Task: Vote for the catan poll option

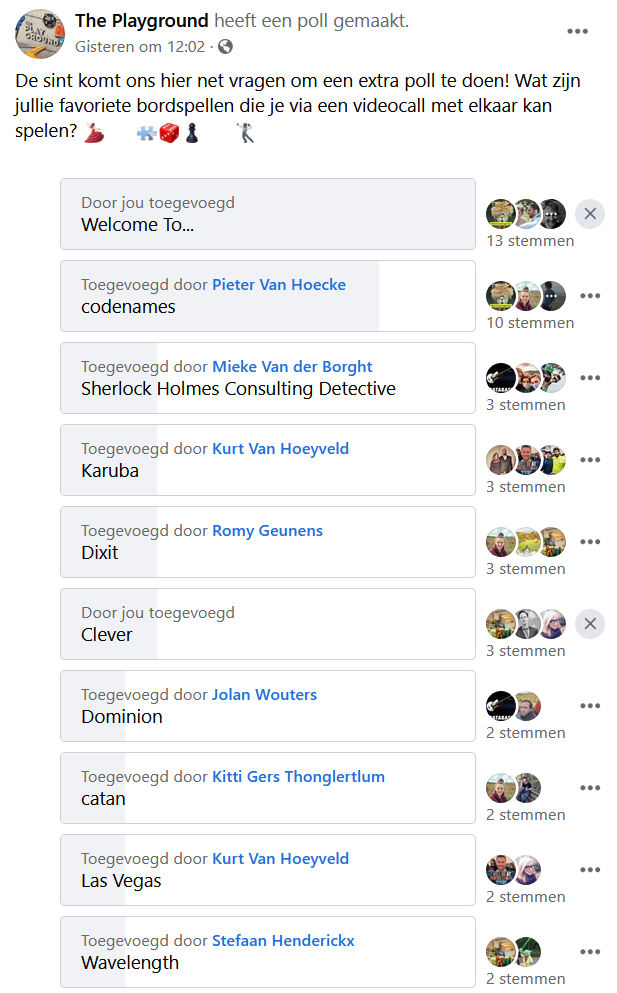Action: click(x=268, y=788)
